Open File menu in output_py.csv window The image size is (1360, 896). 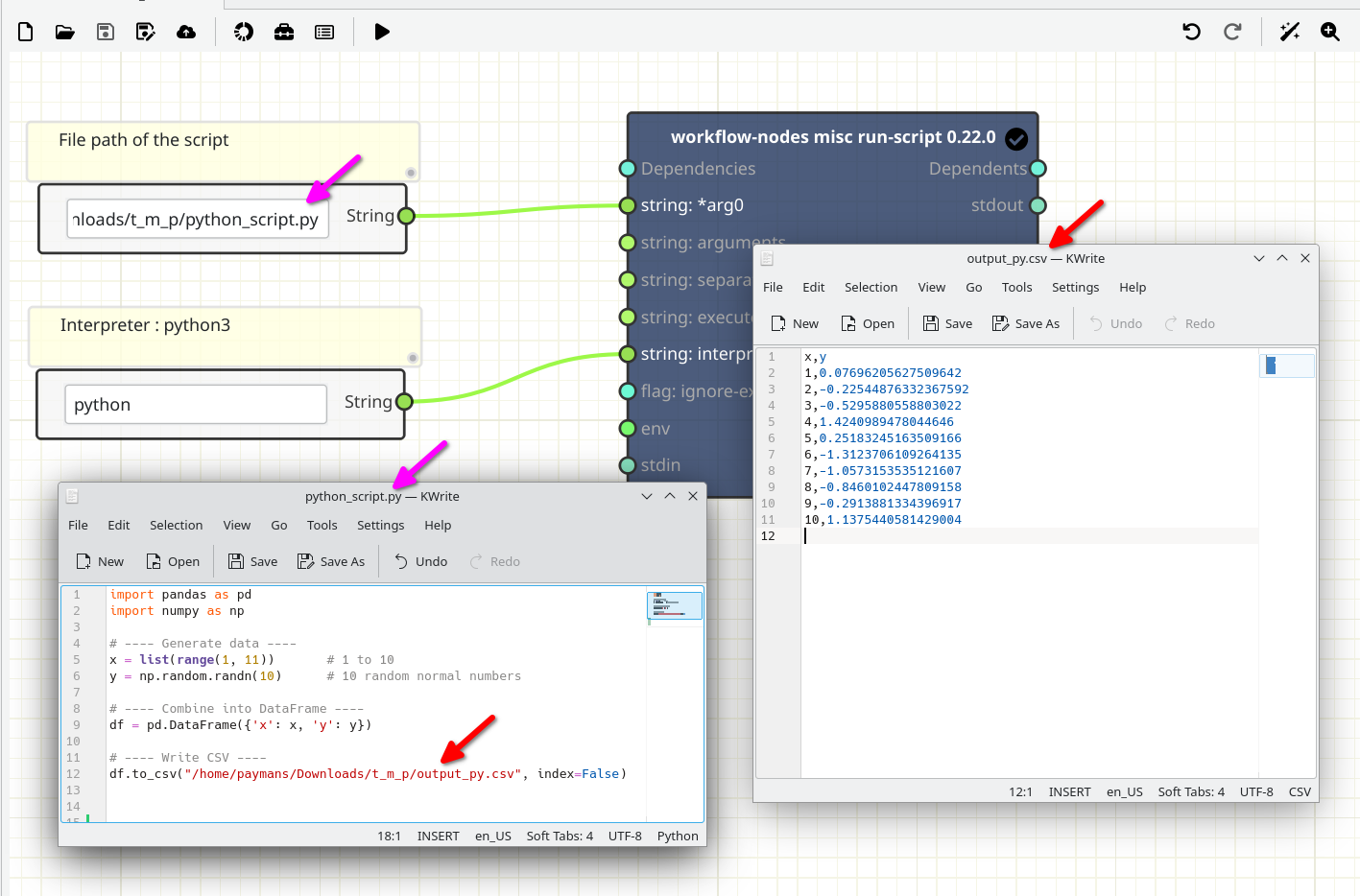[x=773, y=287]
